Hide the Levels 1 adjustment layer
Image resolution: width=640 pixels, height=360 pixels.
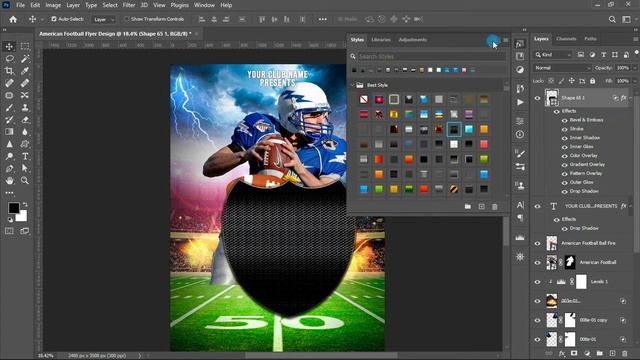click(x=538, y=282)
